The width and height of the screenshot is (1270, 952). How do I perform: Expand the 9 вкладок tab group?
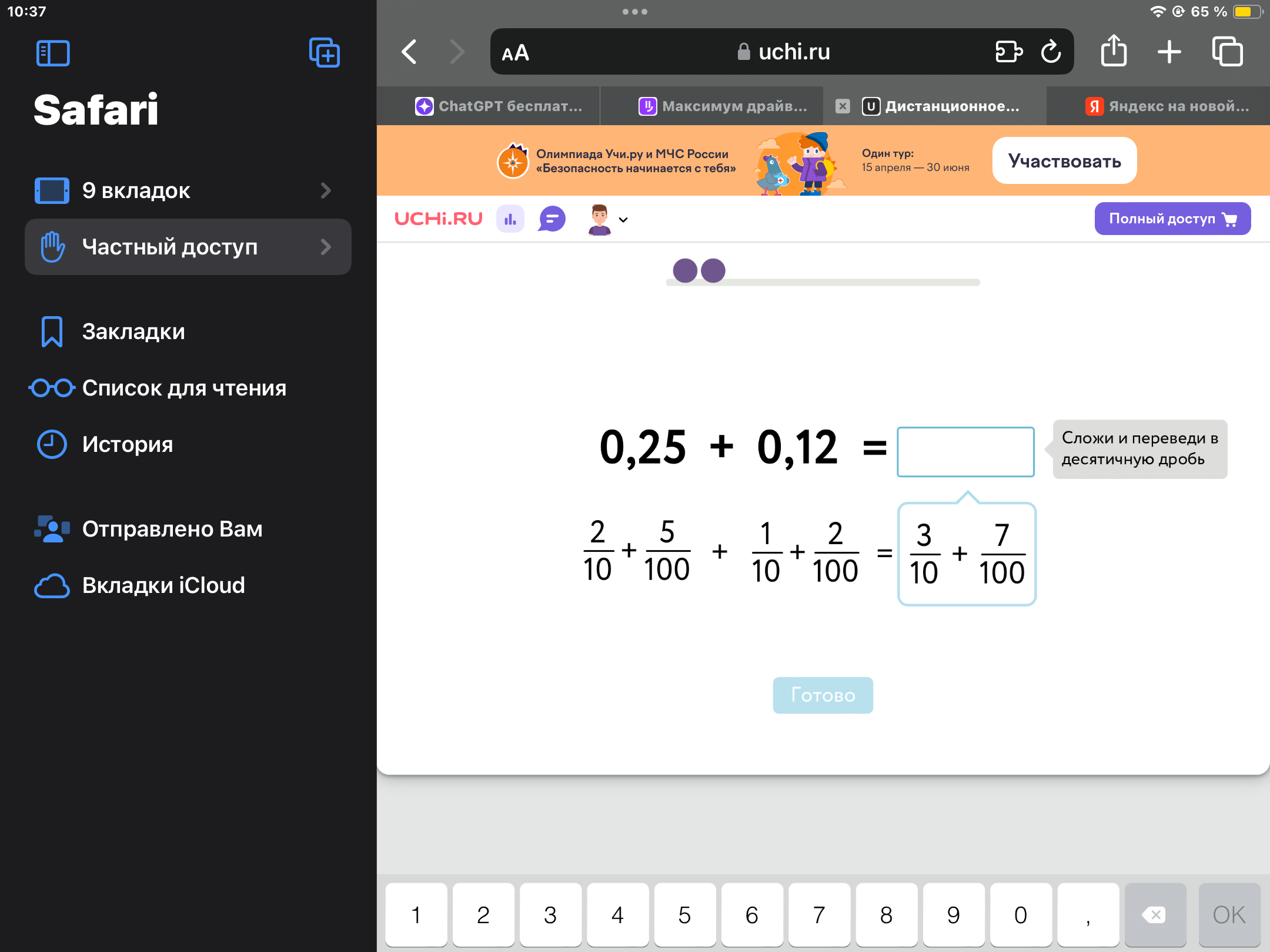(188, 190)
